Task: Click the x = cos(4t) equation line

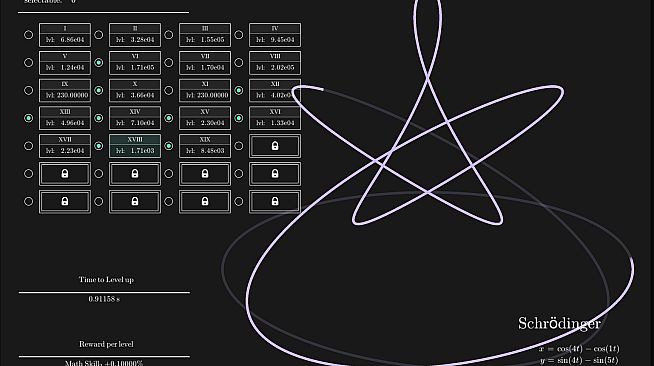Action: coord(579,349)
